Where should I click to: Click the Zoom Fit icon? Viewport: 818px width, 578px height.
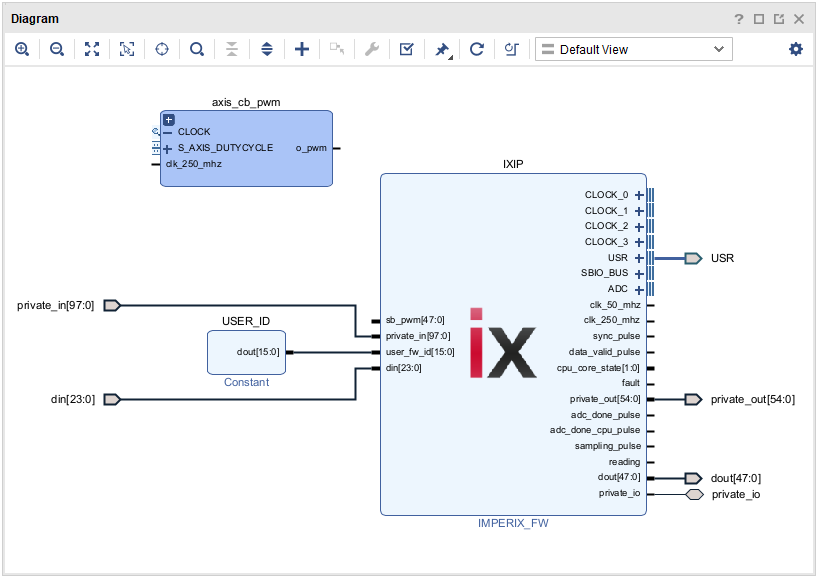point(92,49)
